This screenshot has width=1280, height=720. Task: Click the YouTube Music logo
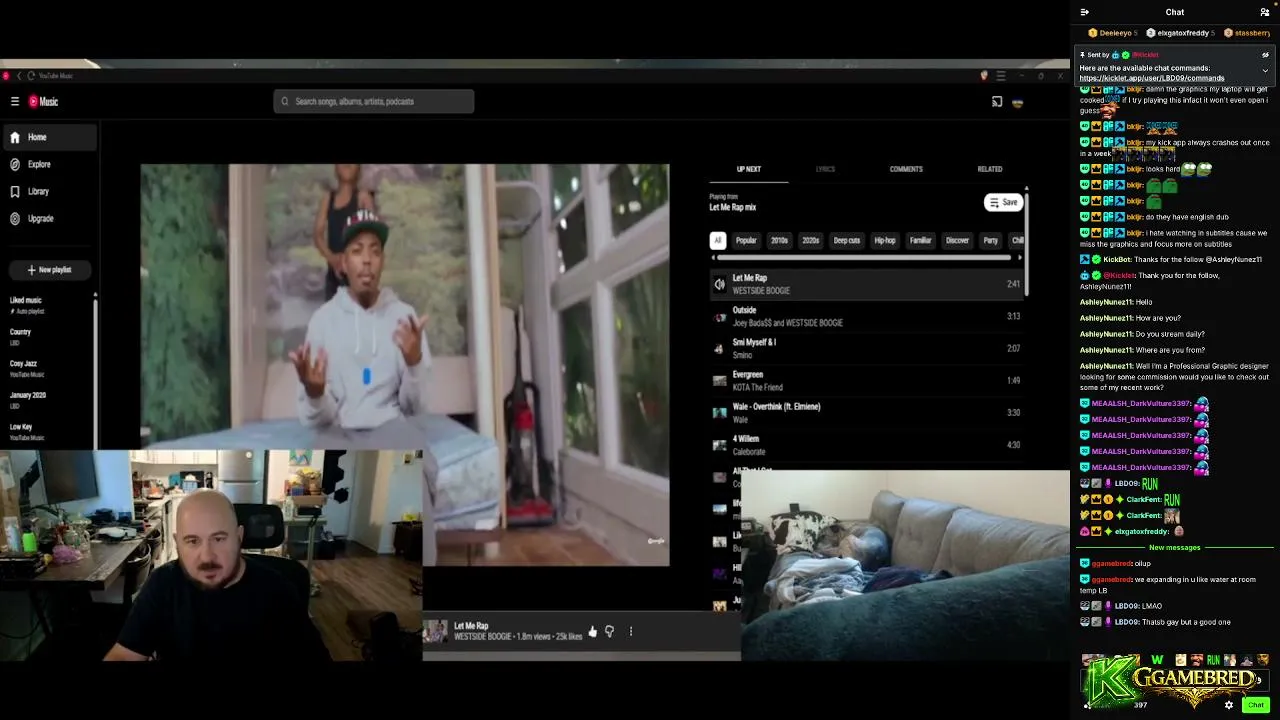point(43,101)
